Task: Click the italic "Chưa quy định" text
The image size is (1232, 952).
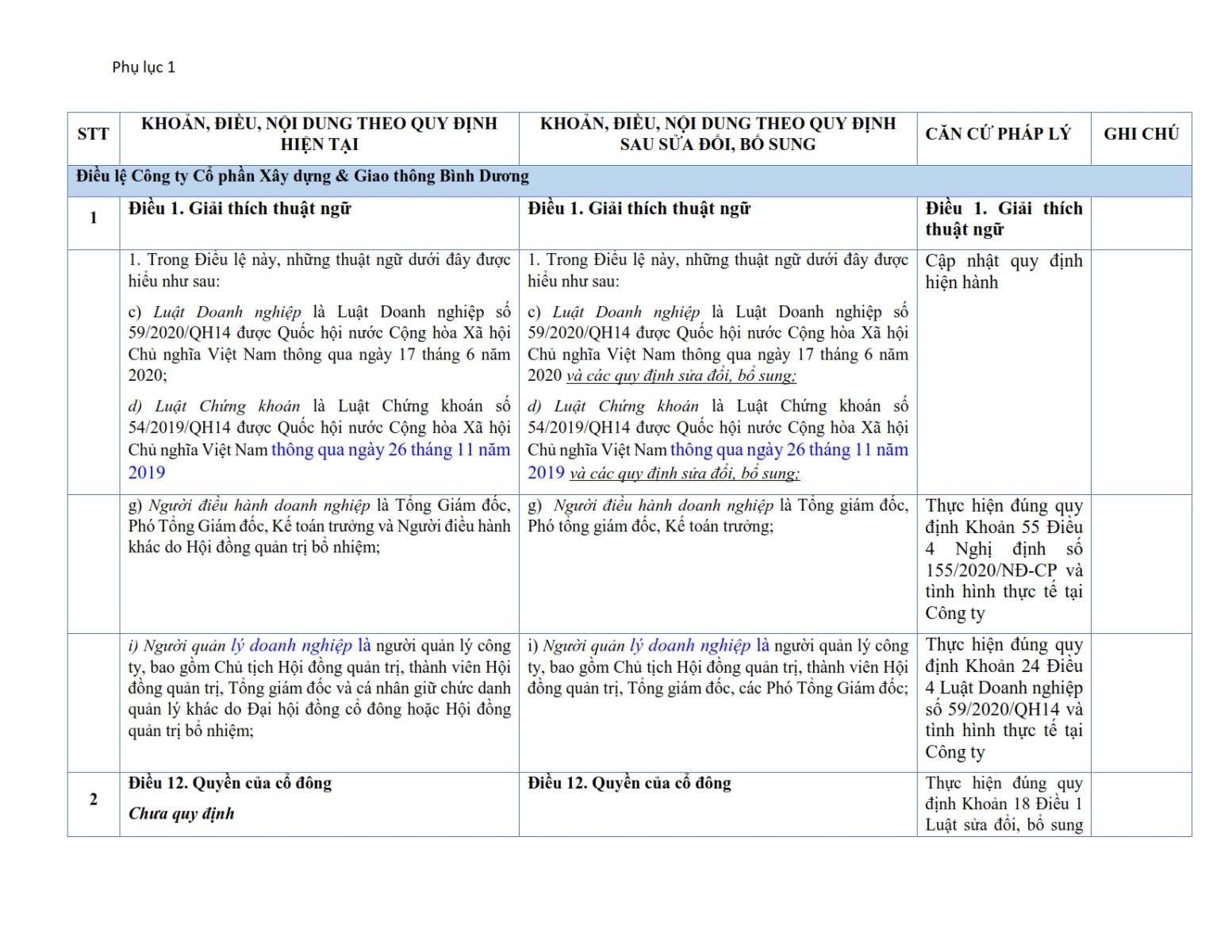Action: 182,814
